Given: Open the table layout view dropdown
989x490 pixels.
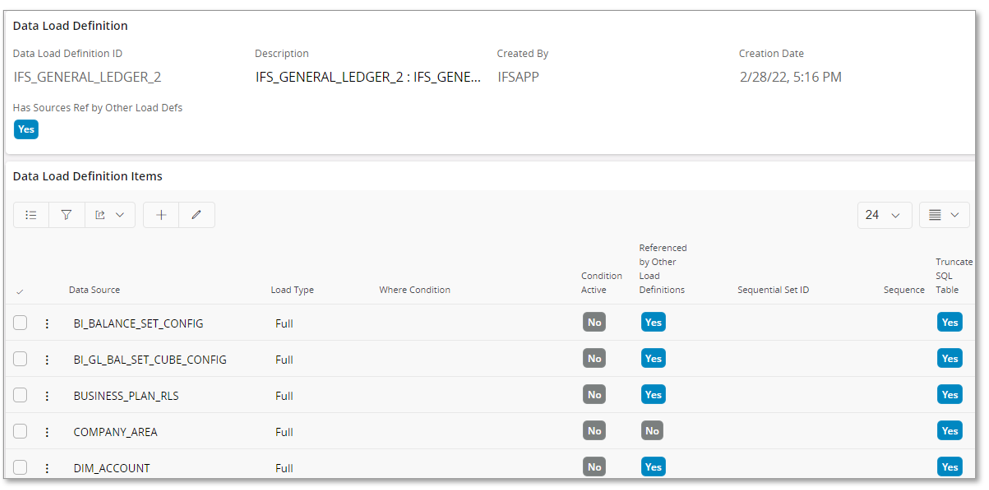Looking at the screenshot, I should click(x=944, y=215).
